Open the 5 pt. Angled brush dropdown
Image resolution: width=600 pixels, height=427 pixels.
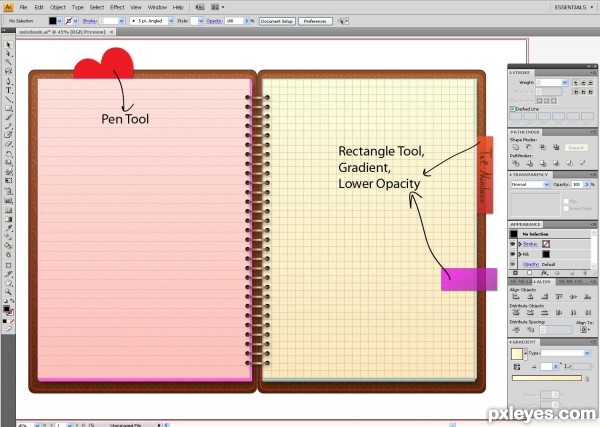(171, 21)
